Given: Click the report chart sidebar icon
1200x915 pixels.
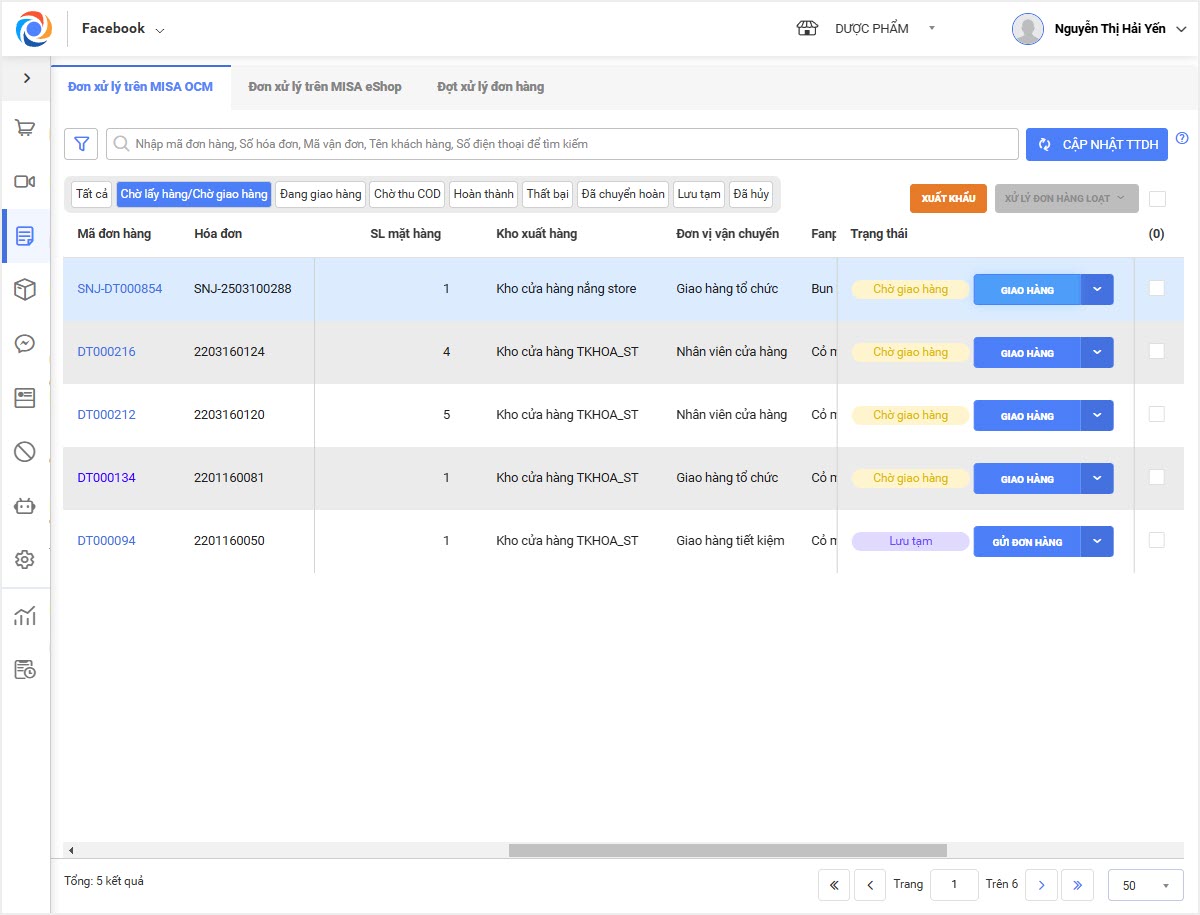Looking at the screenshot, I should point(25,616).
